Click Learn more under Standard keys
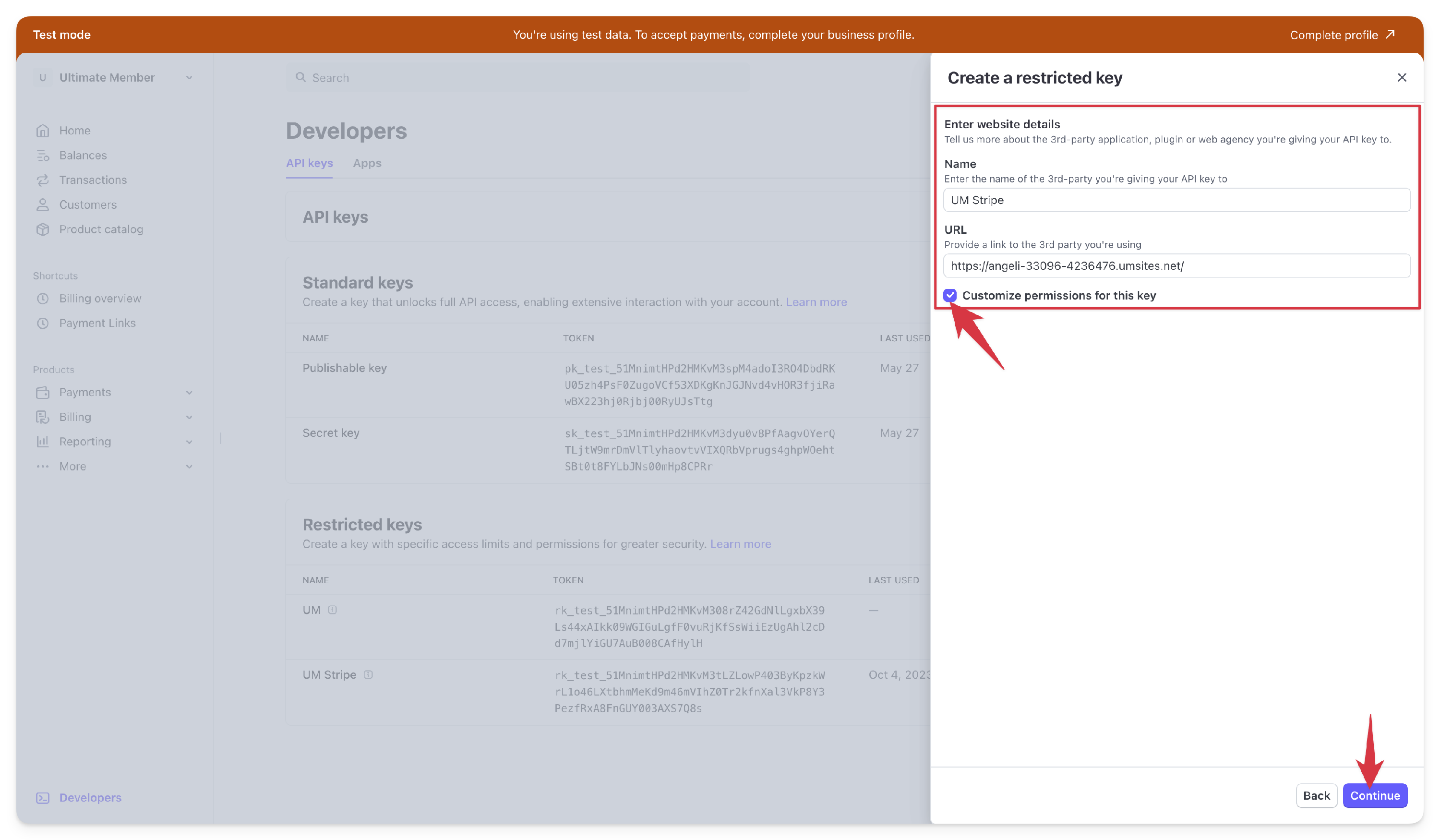 (x=816, y=302)
